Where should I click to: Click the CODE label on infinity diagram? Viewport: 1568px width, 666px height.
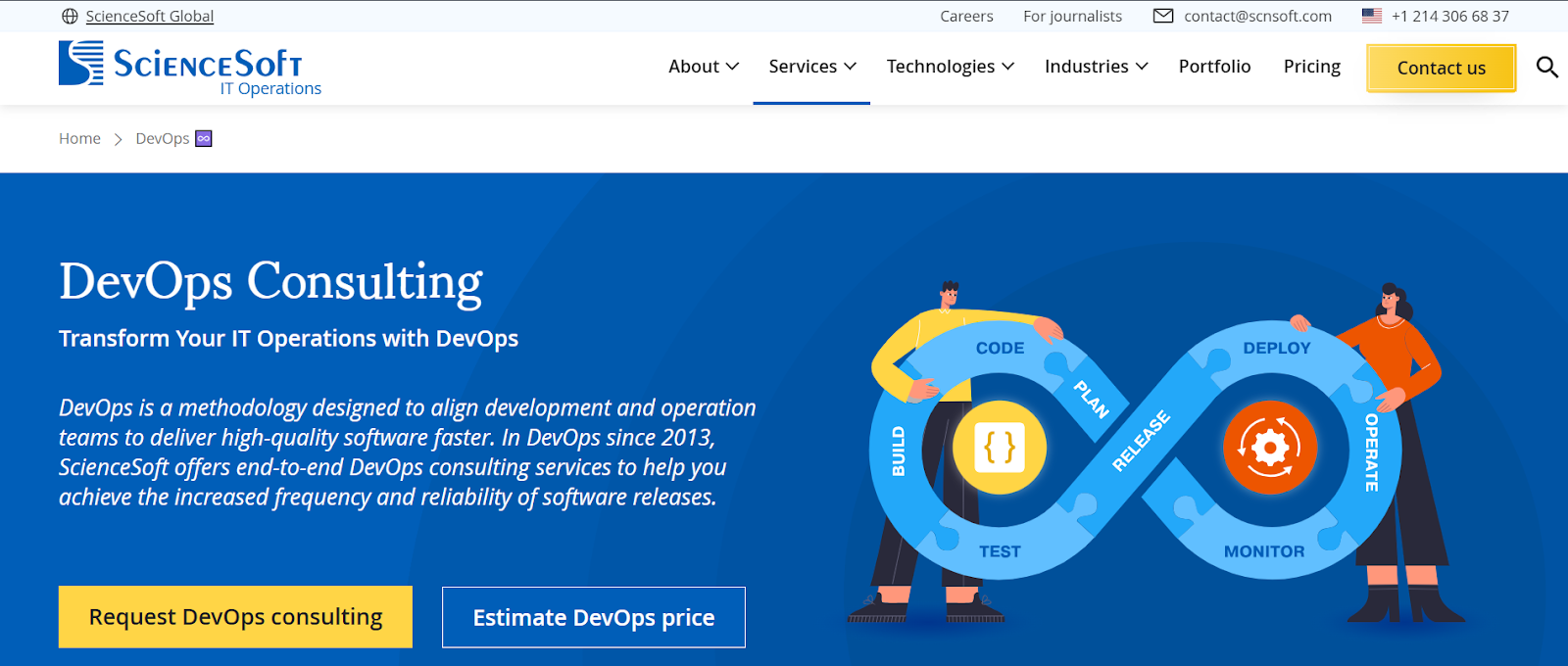[x=1000, y=348]
